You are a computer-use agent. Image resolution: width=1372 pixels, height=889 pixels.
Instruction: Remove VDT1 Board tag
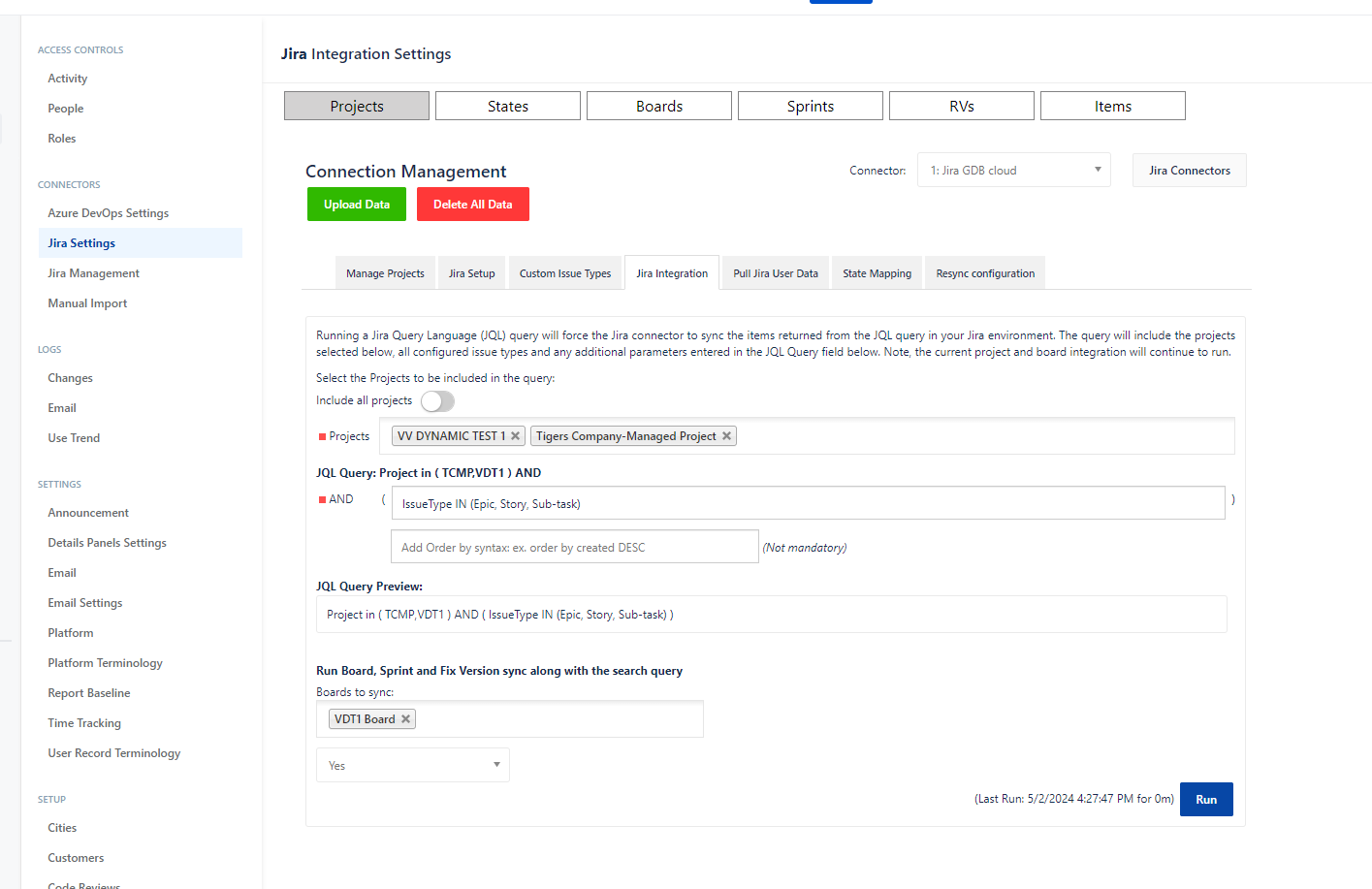click(405, 719)
